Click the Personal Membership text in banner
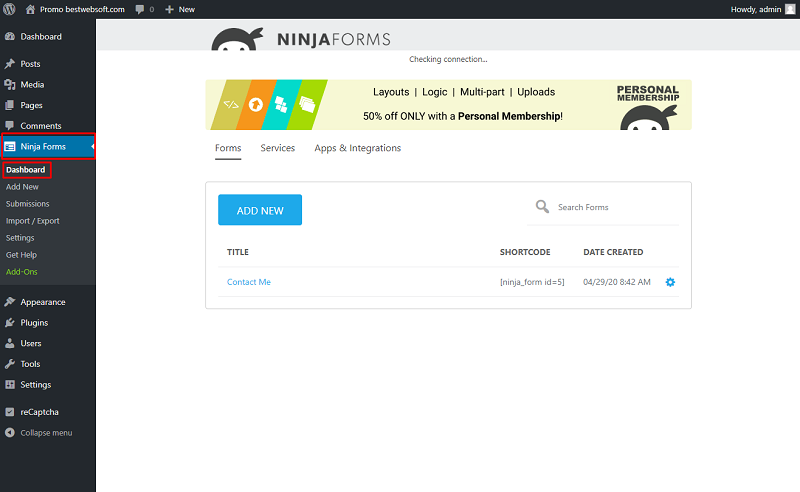 pyautogui.click(x=648, y=93)
